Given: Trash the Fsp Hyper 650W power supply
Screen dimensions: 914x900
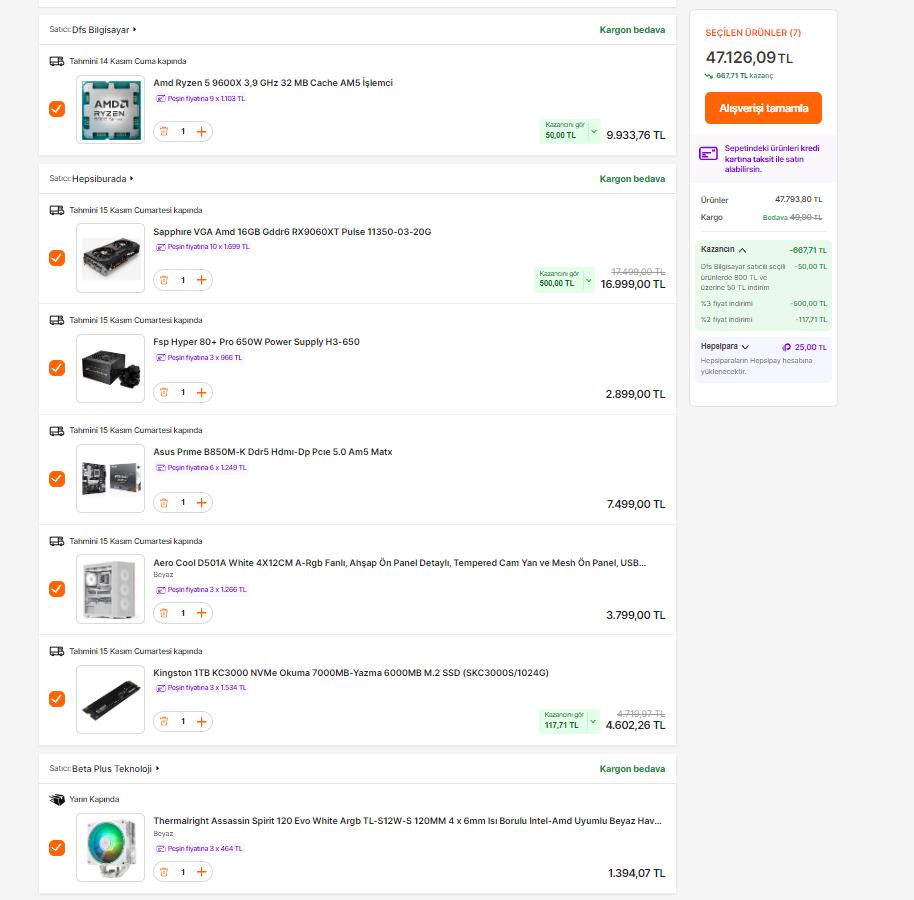Looking at the screenshot, I should [x=164, y=392].
